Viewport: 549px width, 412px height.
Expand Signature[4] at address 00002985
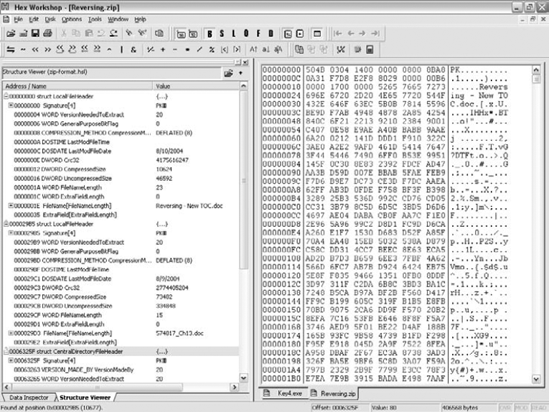(11, 232)
